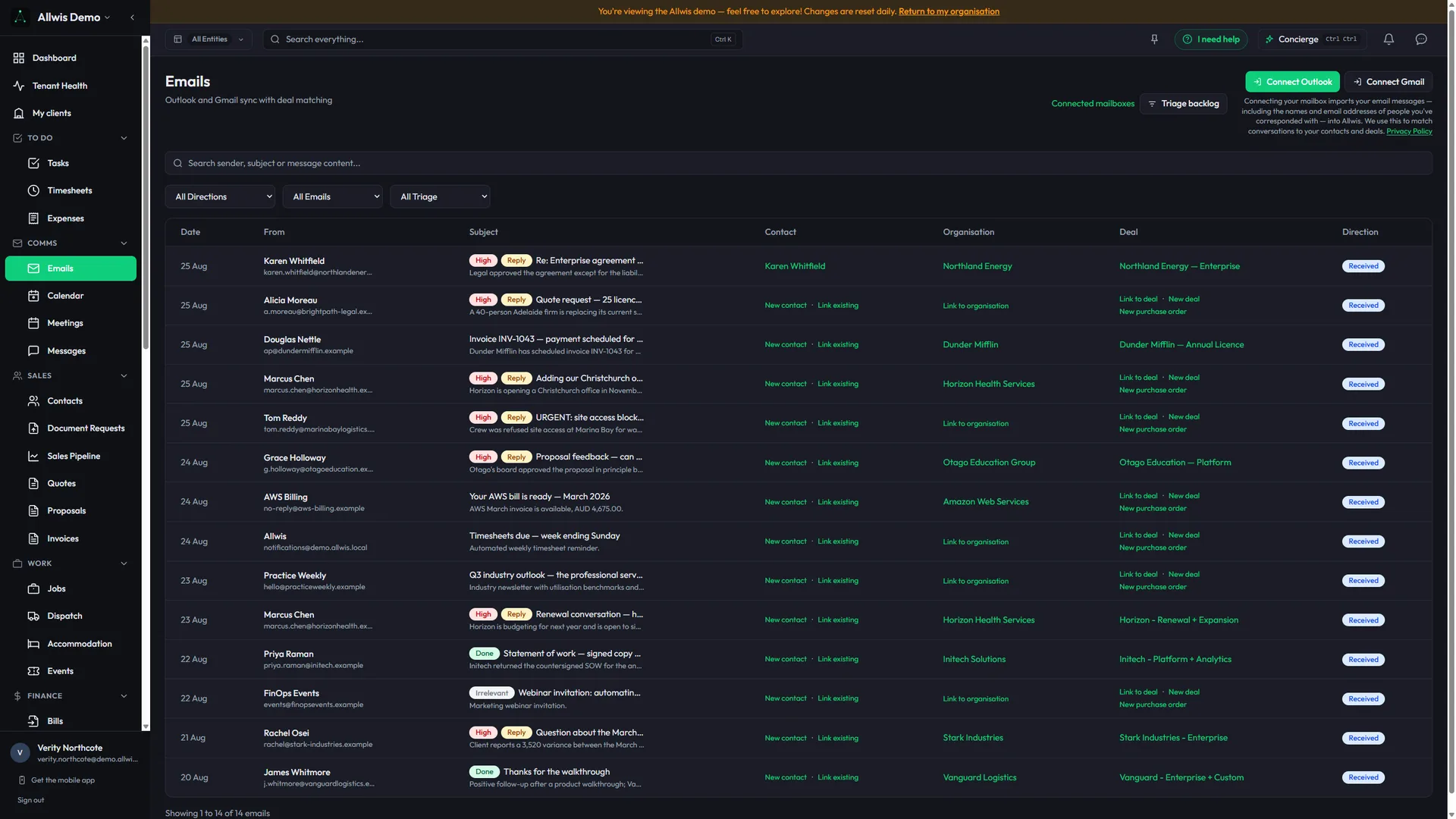Open Timesheets from the sidebar
This screenshot has height=819, width=1456.
[x=71, y=190]
